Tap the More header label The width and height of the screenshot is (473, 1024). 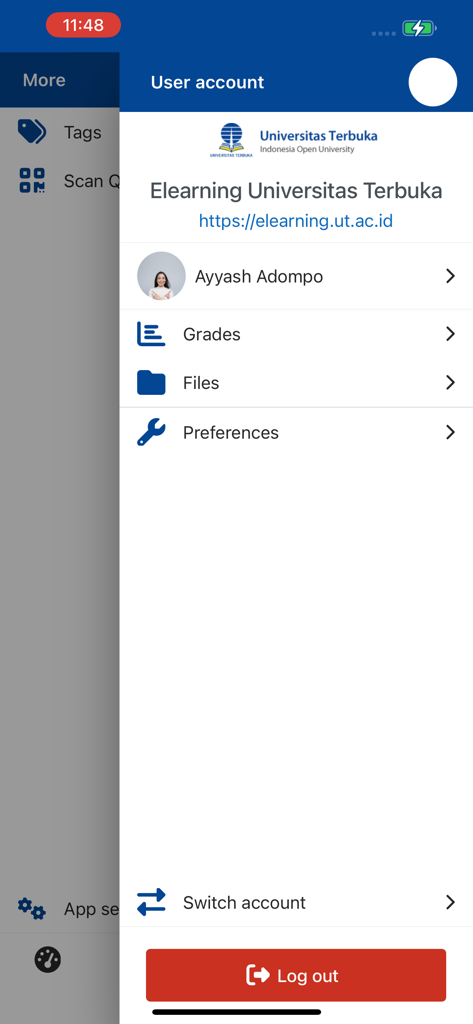click(x=44, y=80)
